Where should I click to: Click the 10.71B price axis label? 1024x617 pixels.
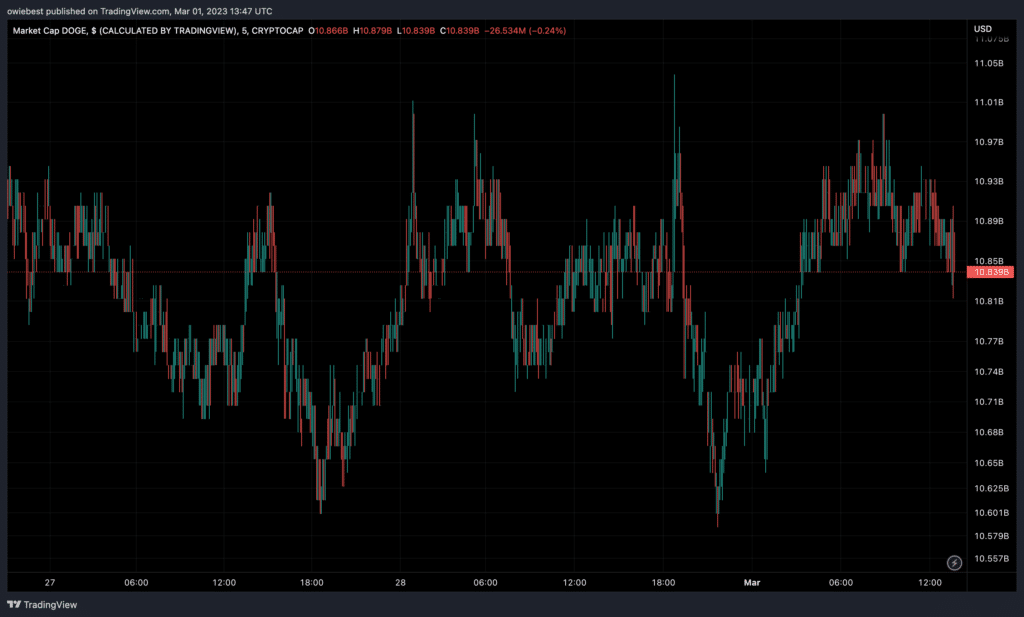pyautogui.click(x=989, y=402)
